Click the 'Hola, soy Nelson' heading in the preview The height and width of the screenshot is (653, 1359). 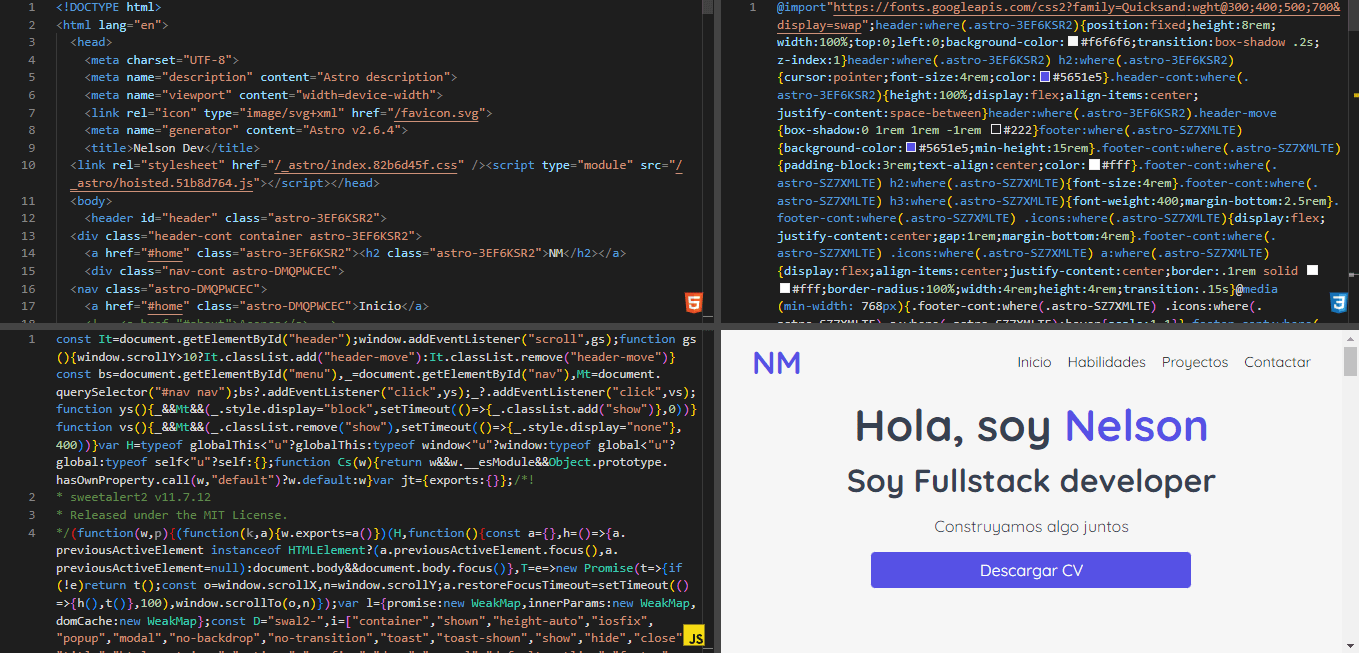click(1031, 426)
